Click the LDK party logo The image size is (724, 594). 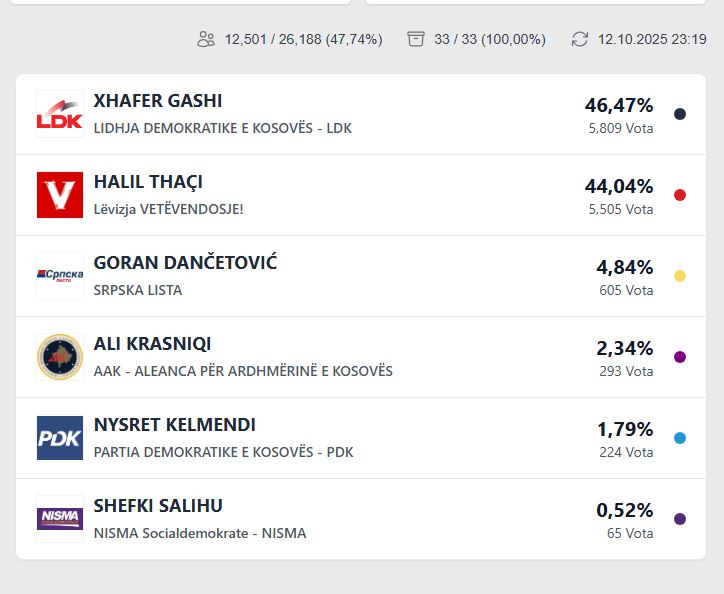click(x=60, y=114)
